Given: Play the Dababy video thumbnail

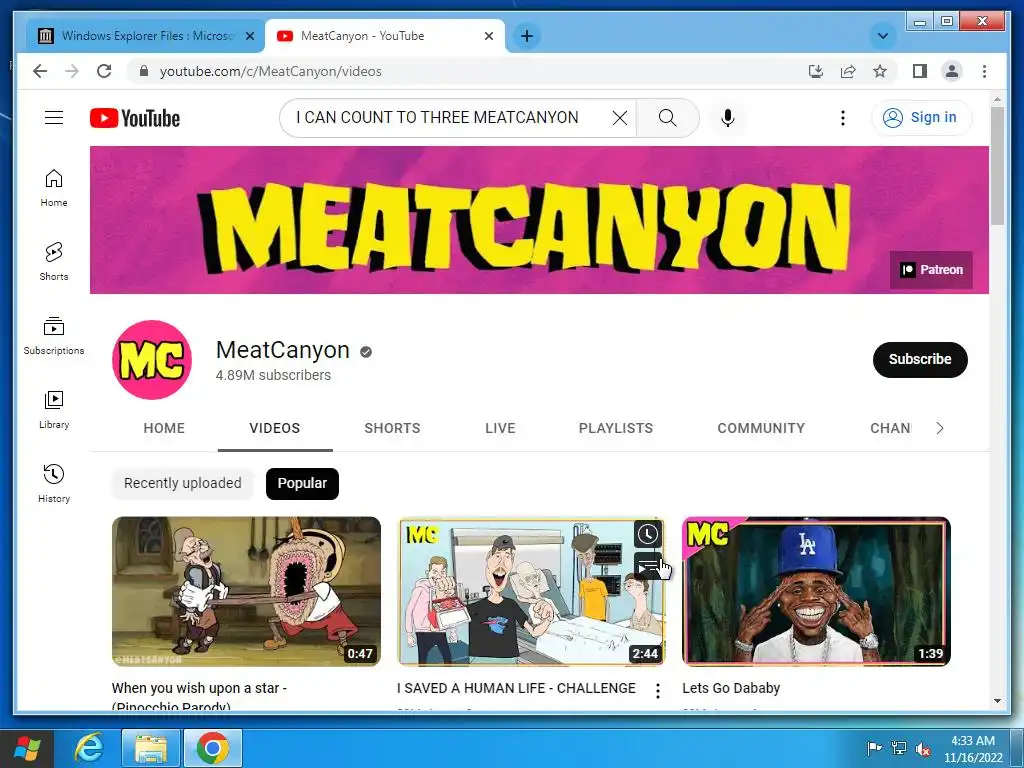Looking at the screenshot, I should pos(816,591).
